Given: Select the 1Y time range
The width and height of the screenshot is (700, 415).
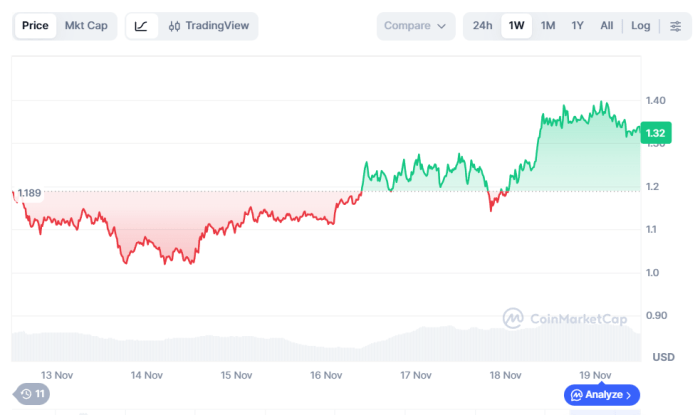Looking at the screenshot, I should tap(577, 26).
